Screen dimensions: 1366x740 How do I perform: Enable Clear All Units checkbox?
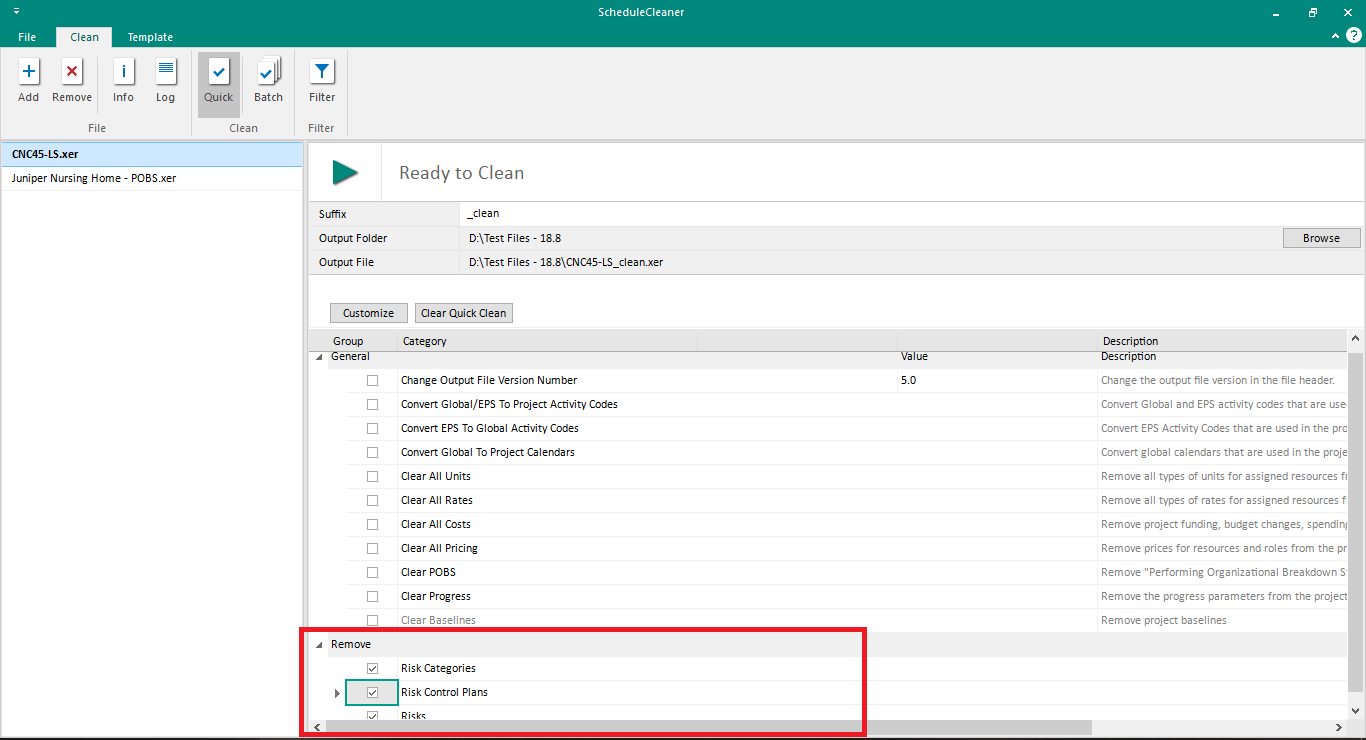click(x=372, y=476)
